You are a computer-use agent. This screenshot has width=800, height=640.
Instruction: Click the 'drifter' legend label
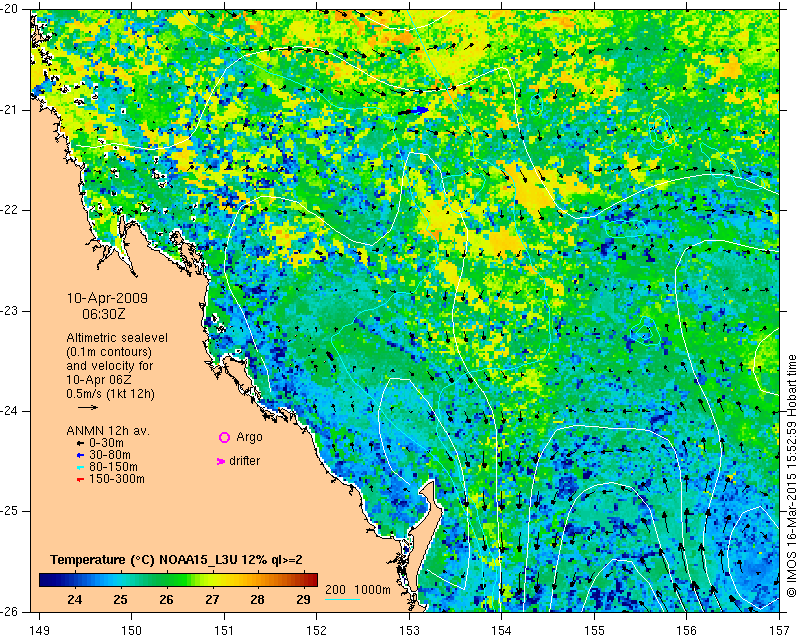(244, 461)
